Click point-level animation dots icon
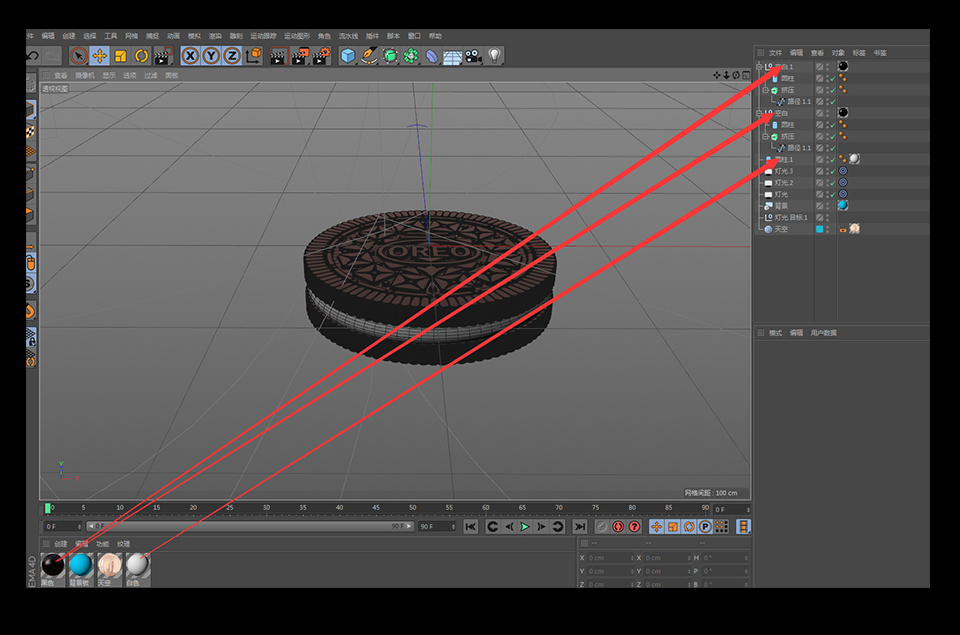 coord(722,527)
